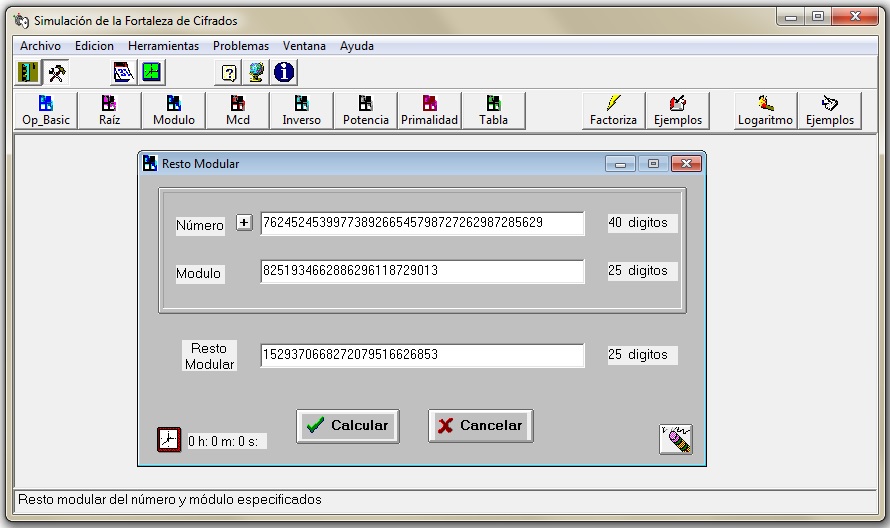Click the exit door icon in toolbar

[x=27, y=72]
